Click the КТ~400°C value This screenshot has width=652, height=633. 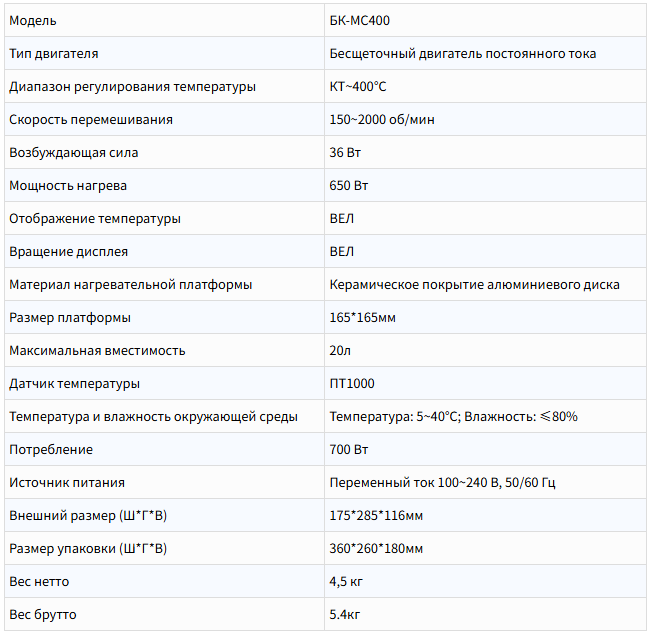358,87
